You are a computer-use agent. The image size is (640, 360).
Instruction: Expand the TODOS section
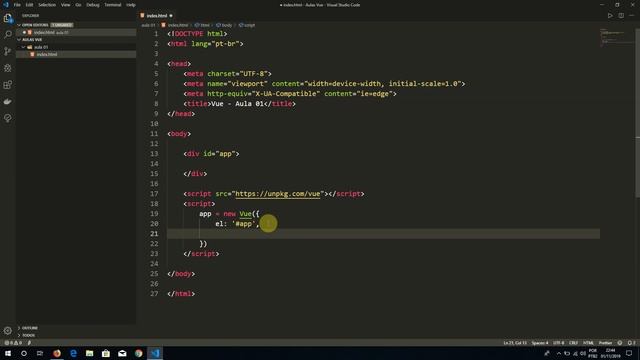[76, 335]
